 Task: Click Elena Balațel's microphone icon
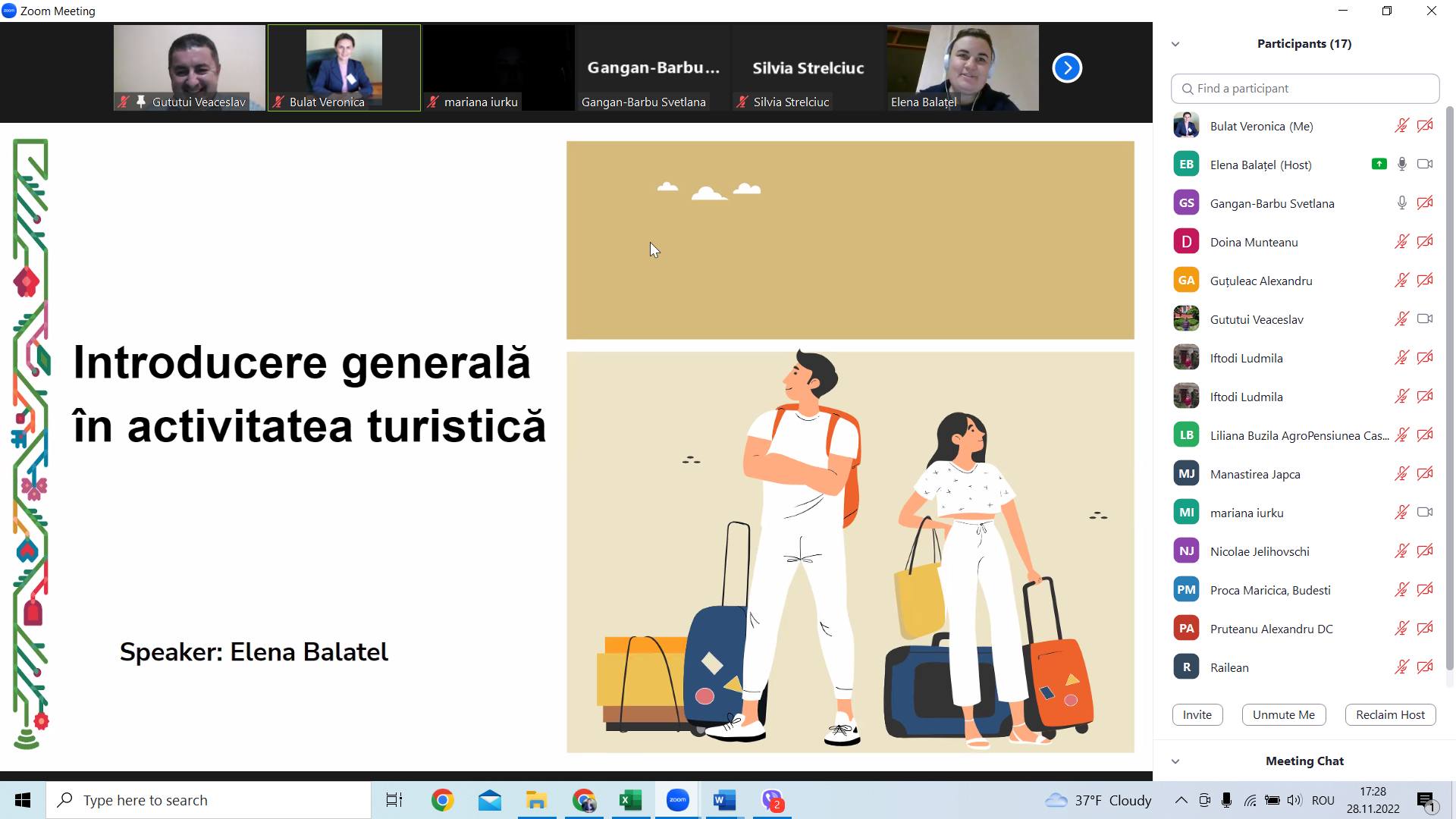click(x=1402, y=164)
